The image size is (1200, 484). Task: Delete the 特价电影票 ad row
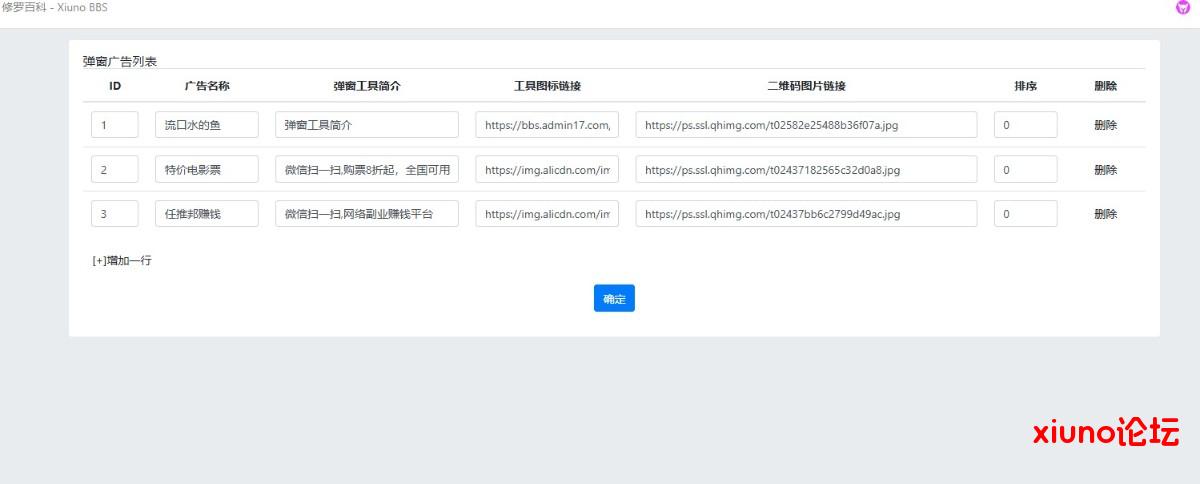click(x=1105, y=170)
